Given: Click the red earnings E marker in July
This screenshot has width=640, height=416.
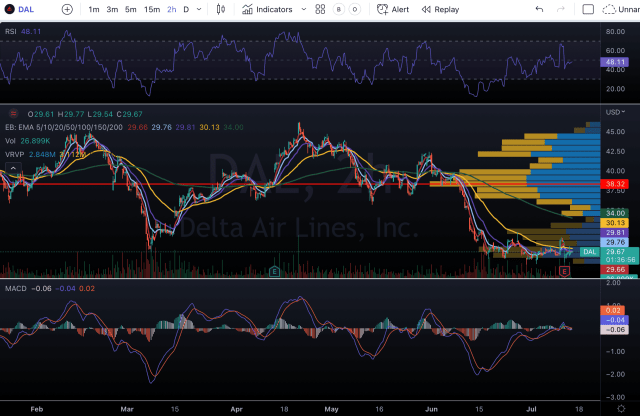Looking at the screenshot, I should click(564, 271).
